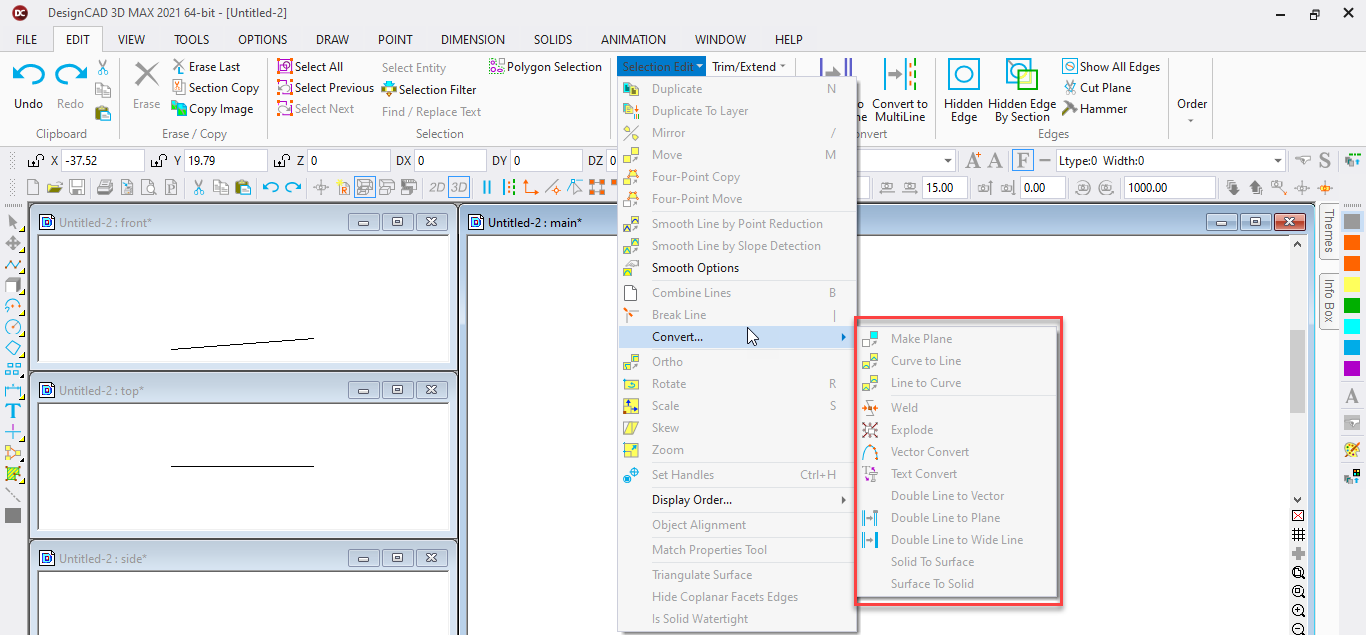The image size is (1366, 635).
Task: Select the Erase Last tool
Action: (206, 67)
